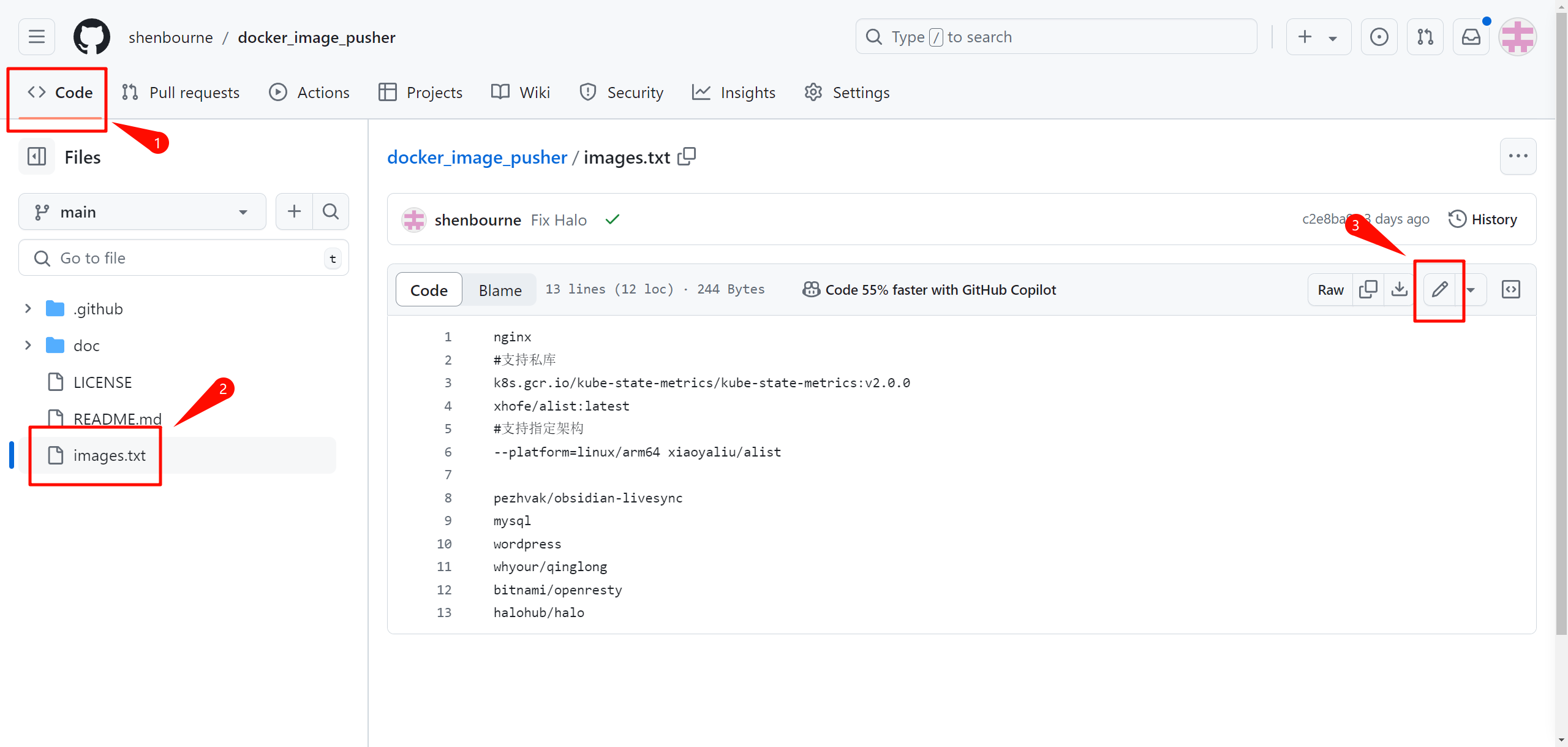
Task: Open the repository Settings tab
Action: [847, 92]
